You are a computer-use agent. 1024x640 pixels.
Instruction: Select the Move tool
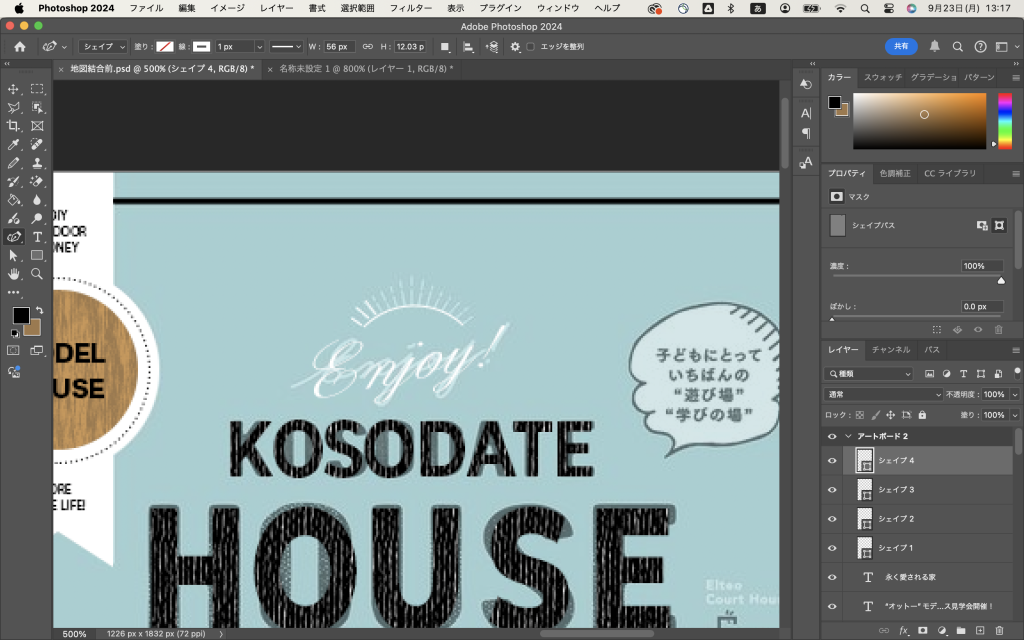click(x=14, y=89)
